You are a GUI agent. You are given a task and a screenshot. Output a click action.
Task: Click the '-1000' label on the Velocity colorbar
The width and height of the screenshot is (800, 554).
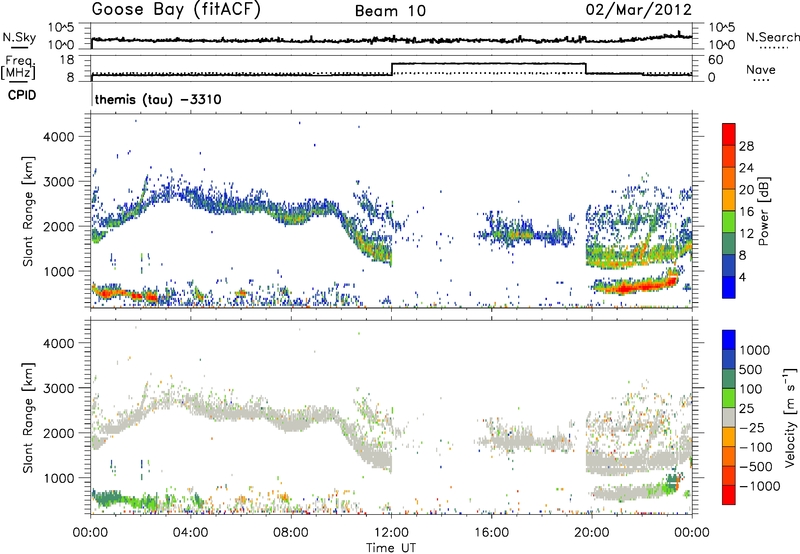tap(760, 486)
